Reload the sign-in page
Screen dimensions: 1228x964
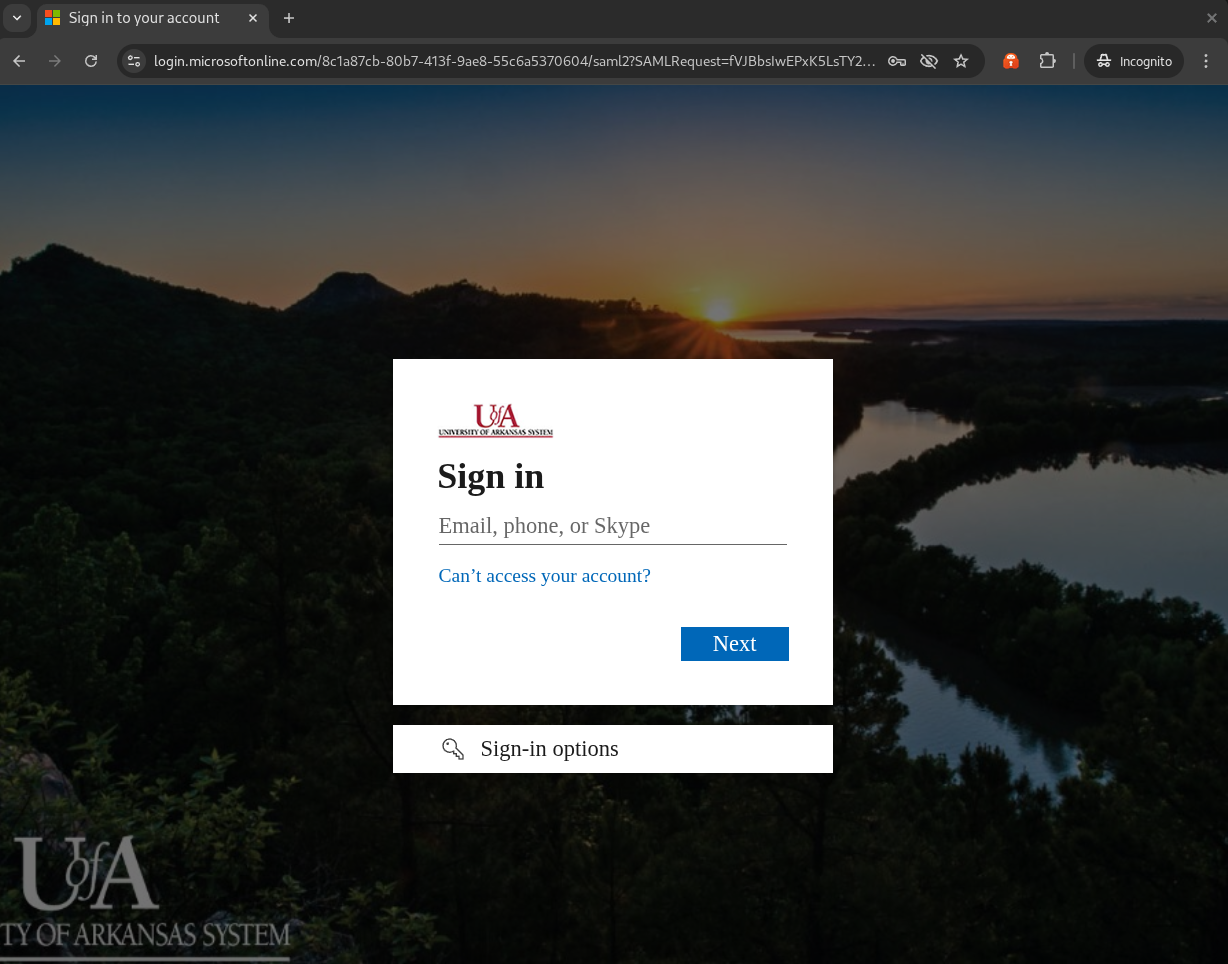pyautogui.click(x=91, y=61)
